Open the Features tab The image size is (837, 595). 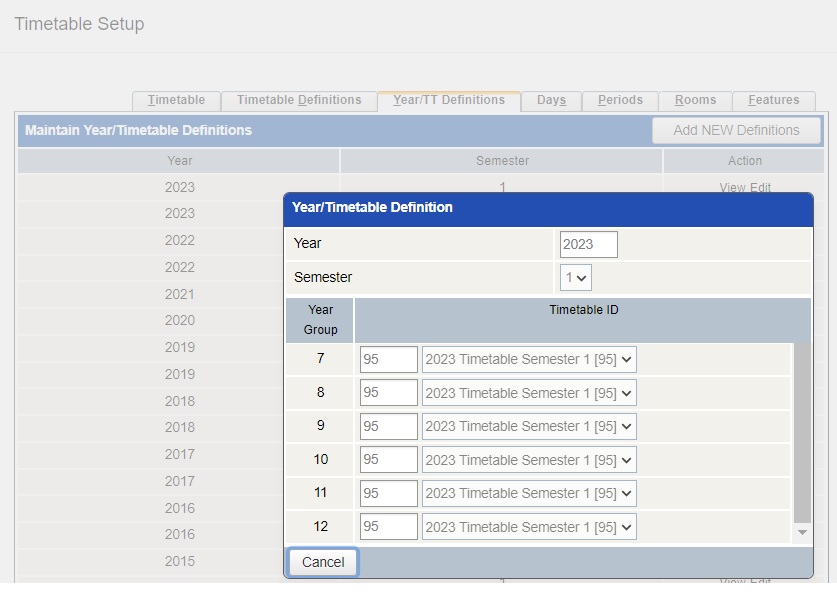click(x=772, y=100)
